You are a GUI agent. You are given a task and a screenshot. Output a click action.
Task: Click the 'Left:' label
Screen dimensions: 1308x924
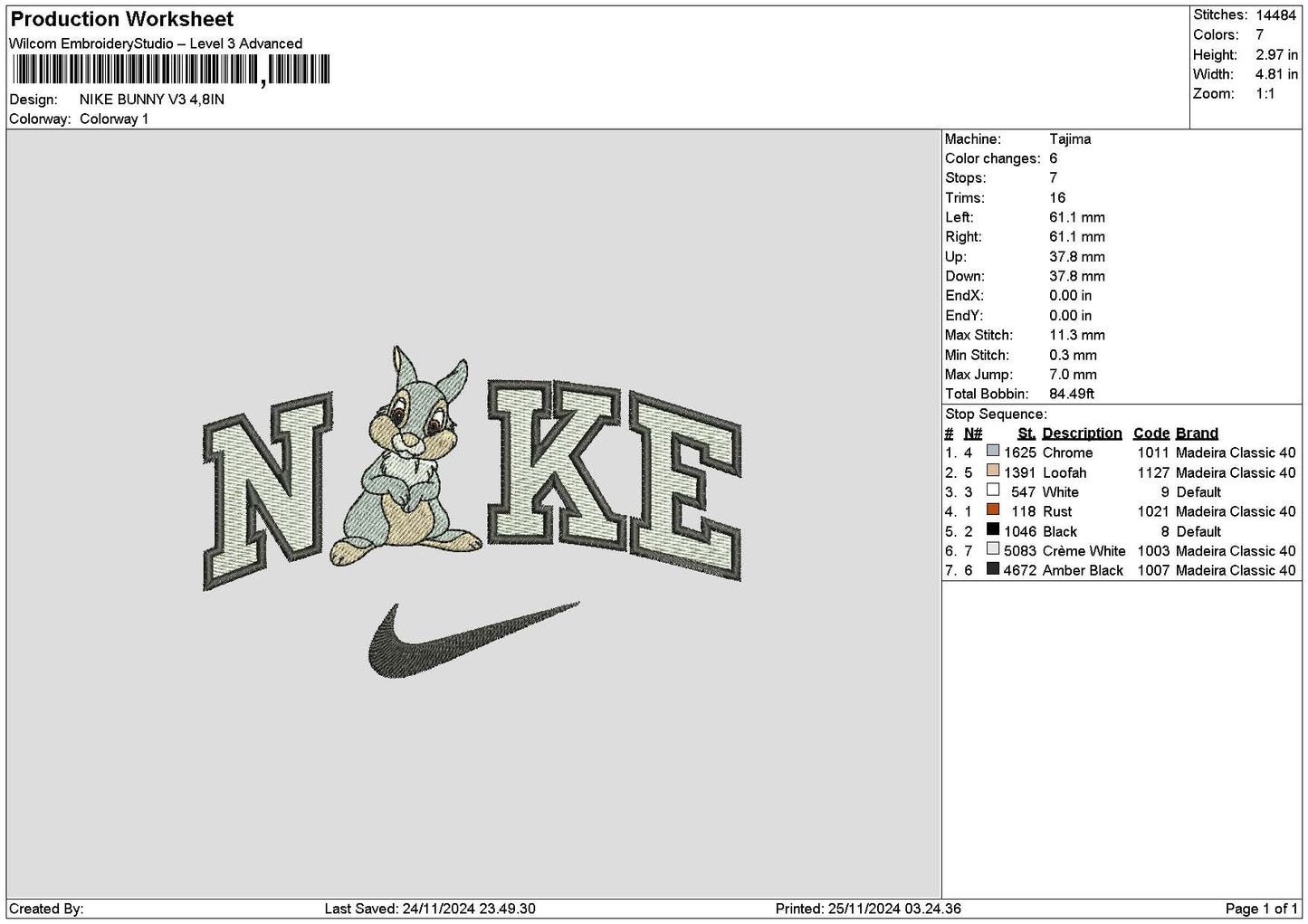pos(960,217)
